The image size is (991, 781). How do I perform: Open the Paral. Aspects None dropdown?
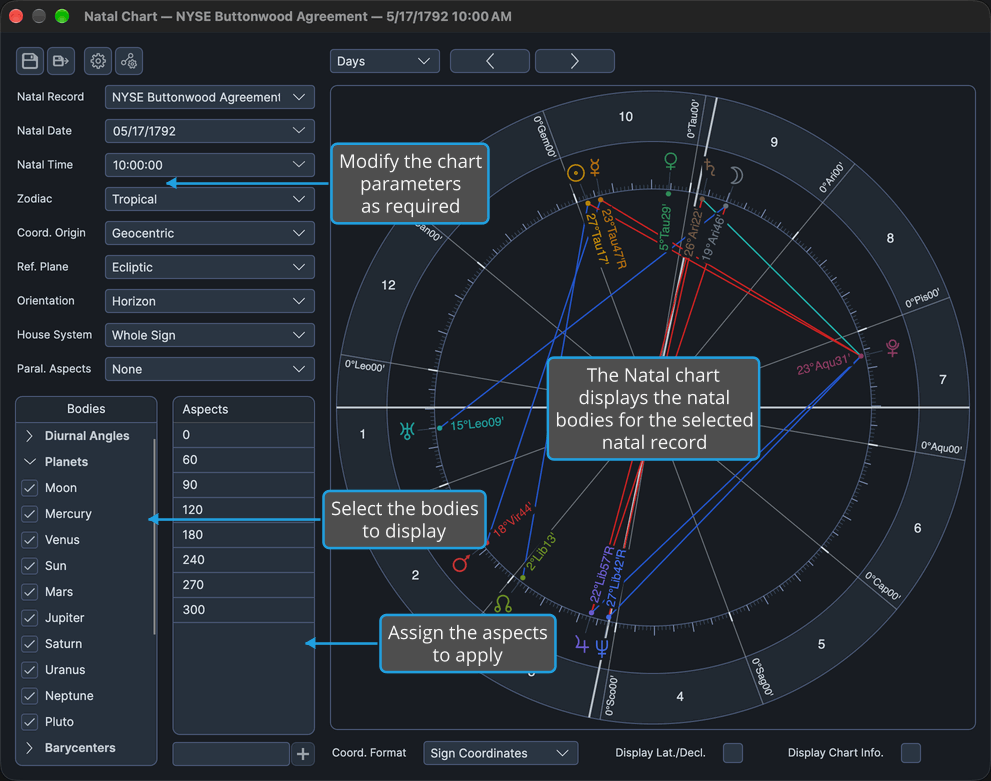point(210,369)
